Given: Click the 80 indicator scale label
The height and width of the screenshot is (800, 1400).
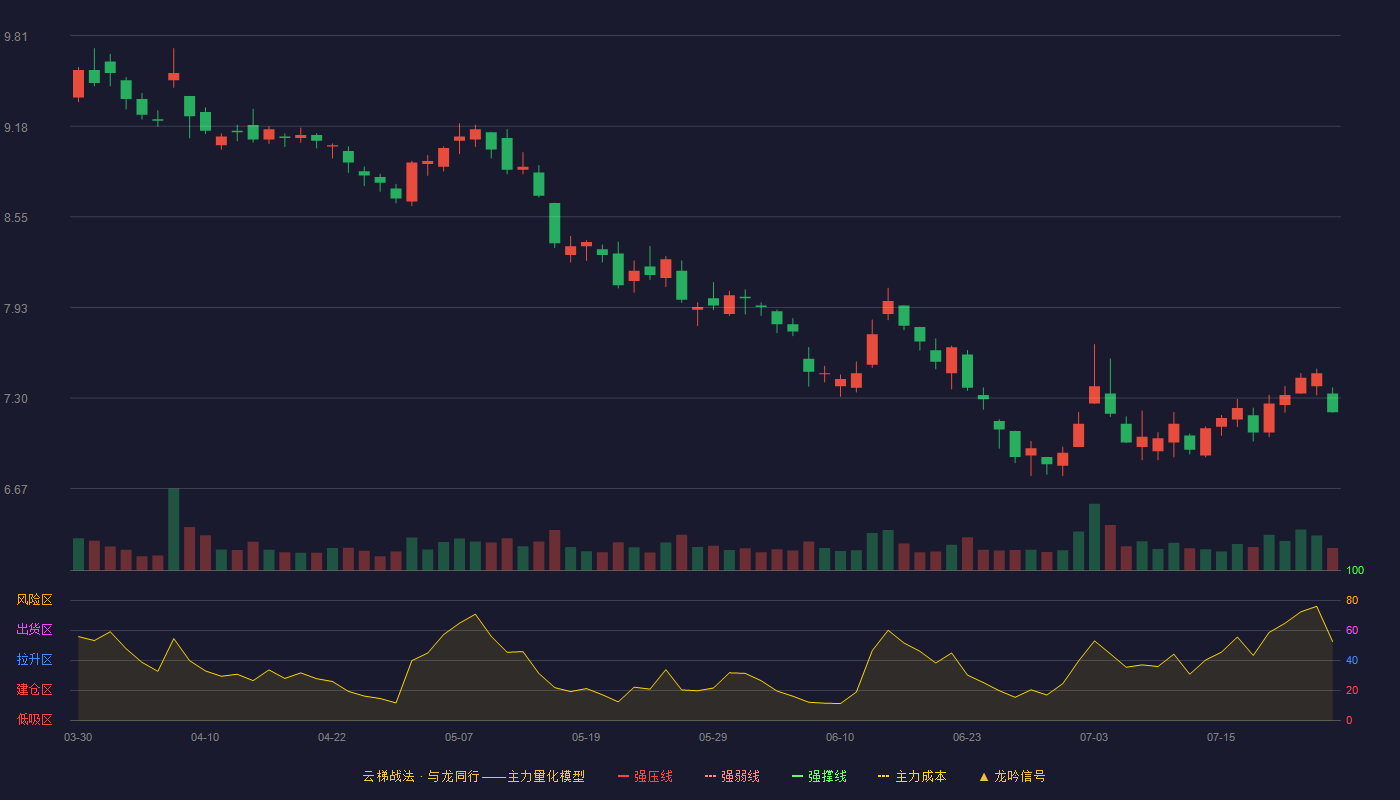Looking at the screenshot, I should click(x=1352, y=600).
